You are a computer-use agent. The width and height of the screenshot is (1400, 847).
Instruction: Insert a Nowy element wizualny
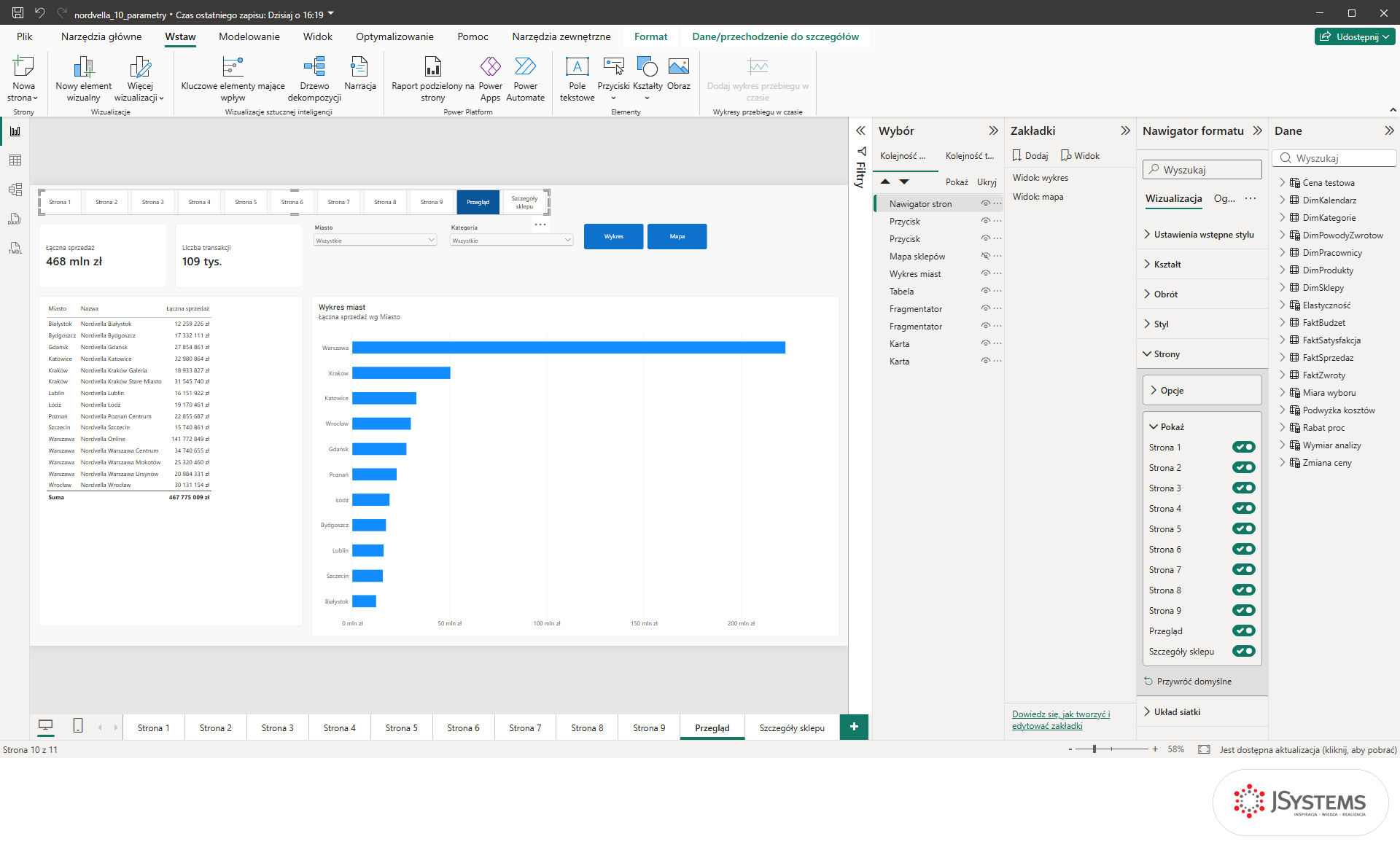(83, 79)
